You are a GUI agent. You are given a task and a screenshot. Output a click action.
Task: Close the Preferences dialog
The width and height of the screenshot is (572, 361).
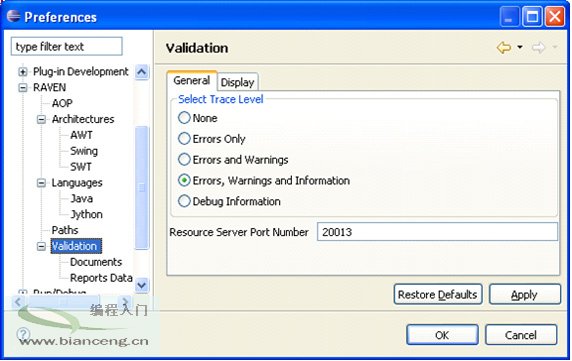(x=555, y=17)
